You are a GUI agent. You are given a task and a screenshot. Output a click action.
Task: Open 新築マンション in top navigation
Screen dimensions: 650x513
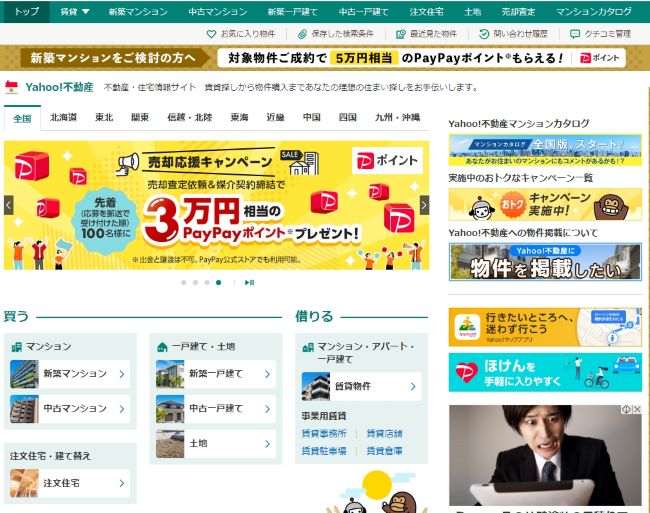[x=138, y=12]
